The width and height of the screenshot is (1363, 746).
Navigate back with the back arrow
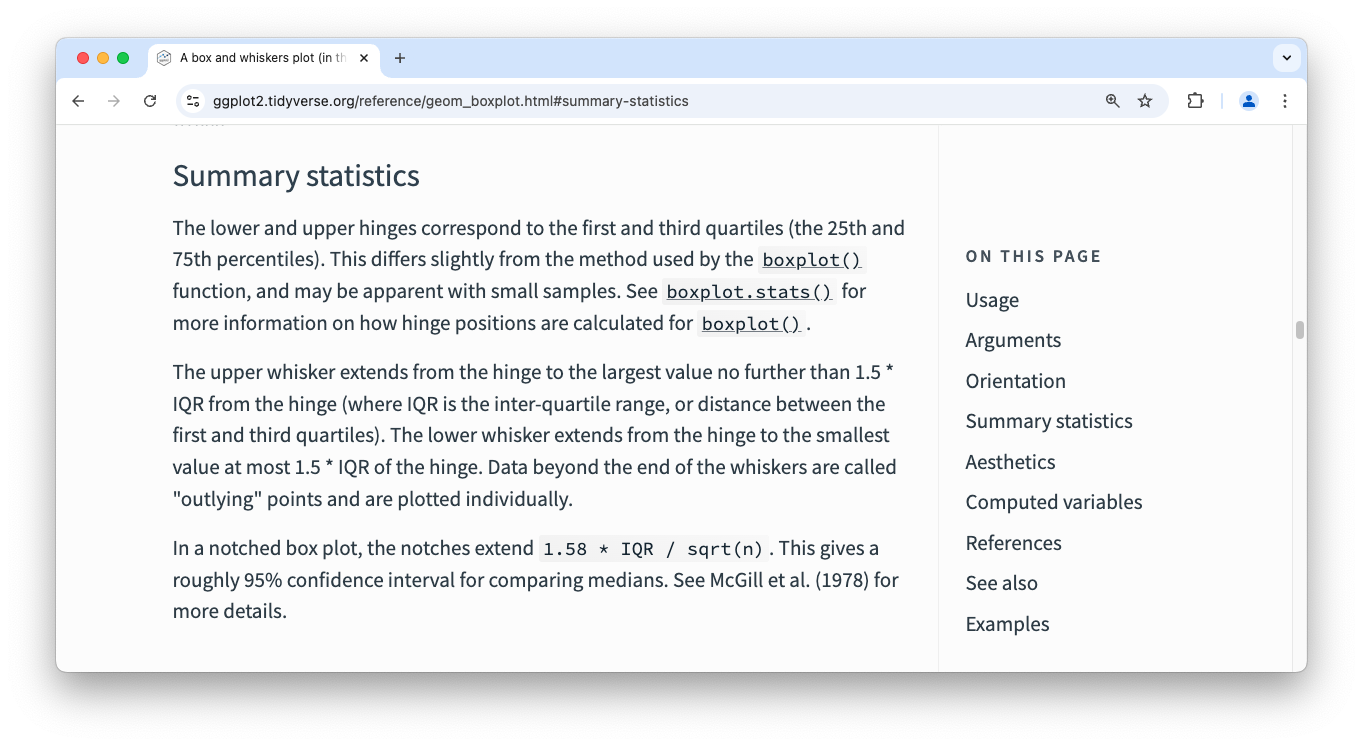(78, 100)
